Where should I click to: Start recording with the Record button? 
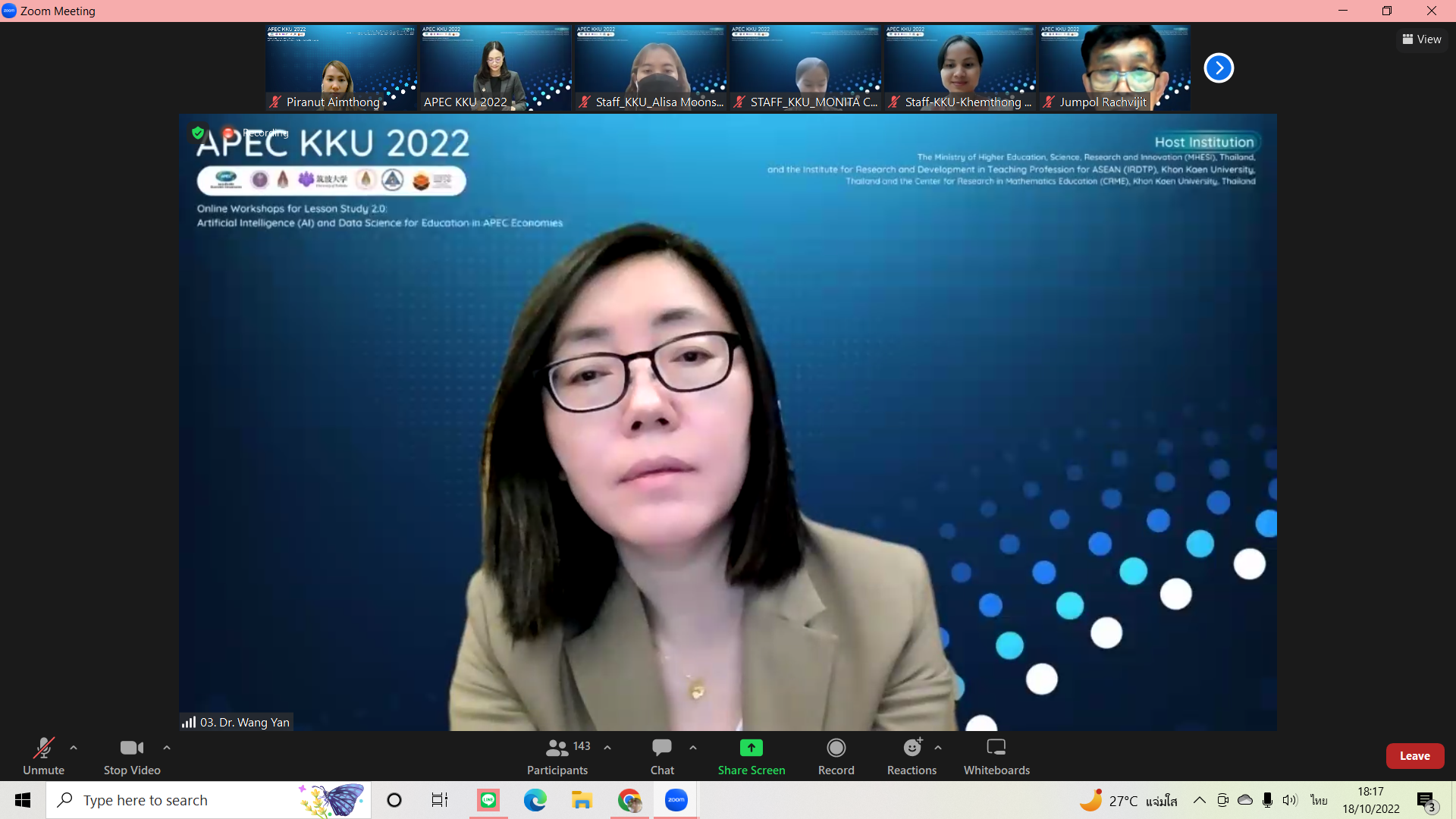836,756
